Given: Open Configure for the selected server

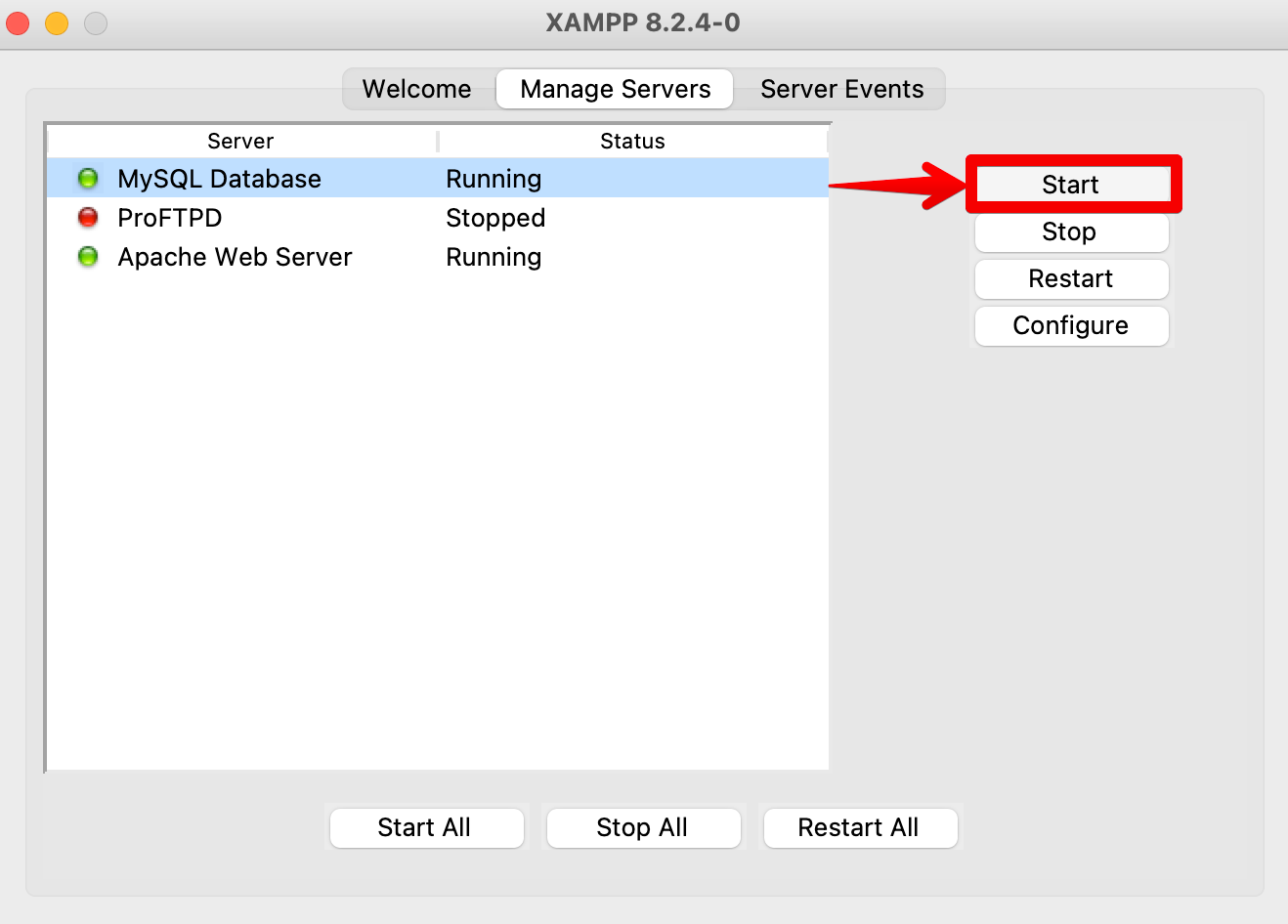Looking at the screenshot, I should pos(1071,326).
